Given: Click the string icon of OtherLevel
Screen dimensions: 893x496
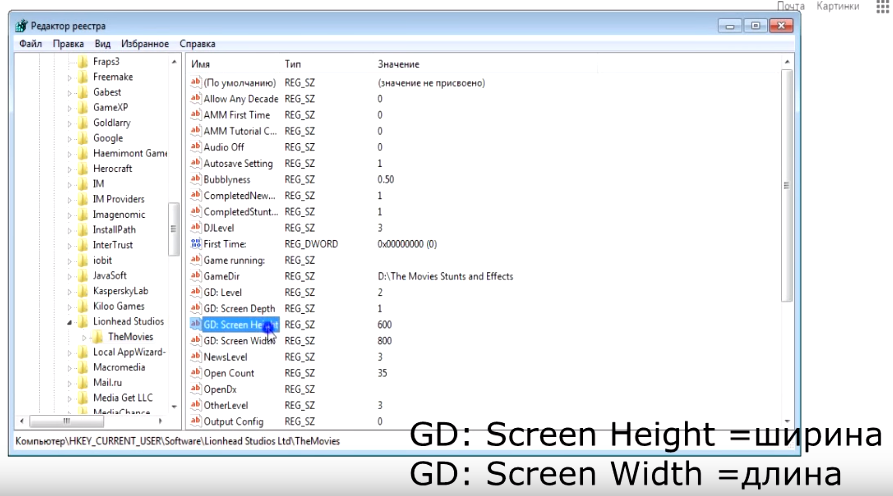Looking at the screenshot, I should pyautogui.click(x=196, y=405).
